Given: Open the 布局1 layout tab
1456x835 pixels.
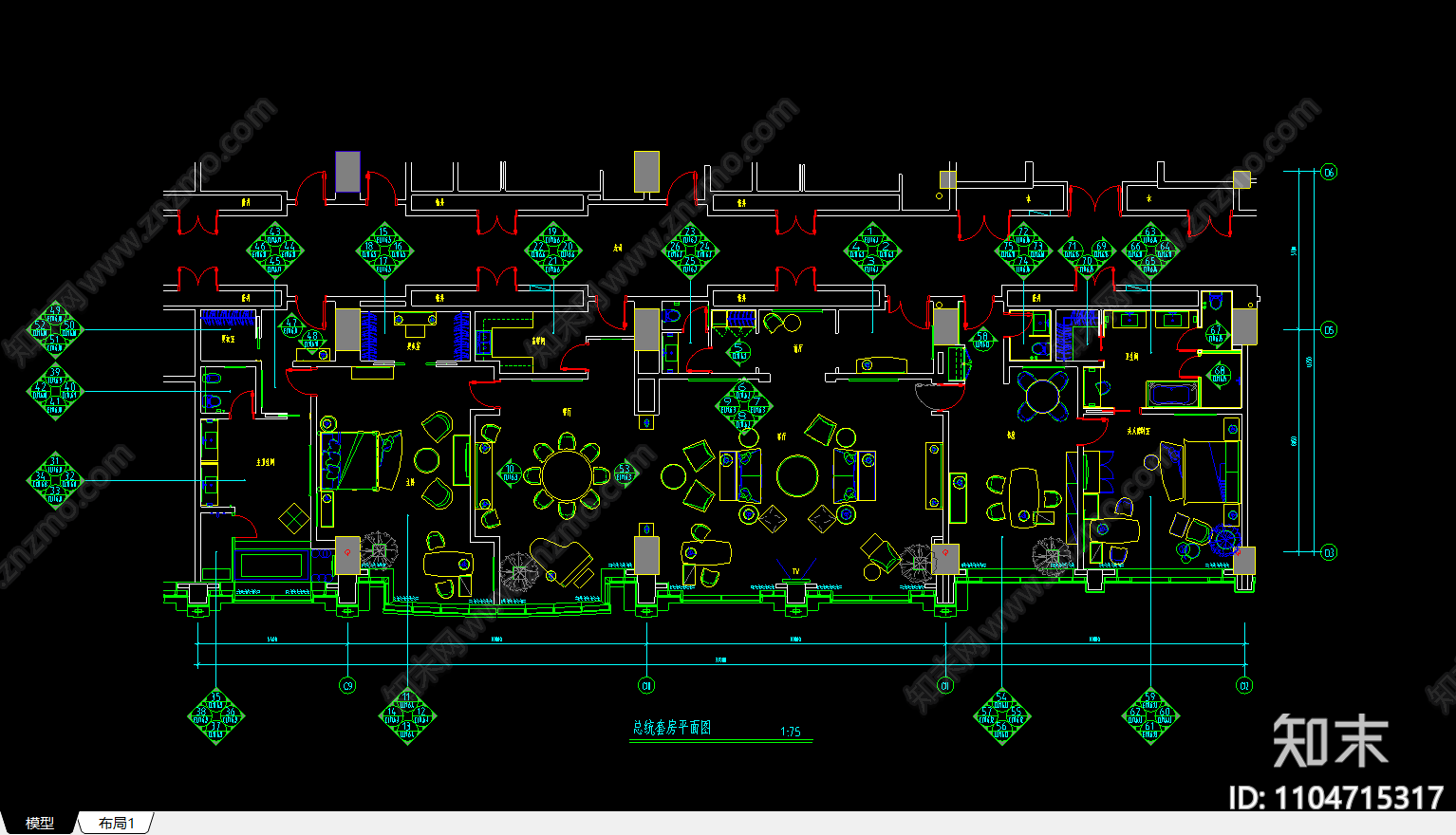Looking at the screenshot, I should click(x=117, y=824).
